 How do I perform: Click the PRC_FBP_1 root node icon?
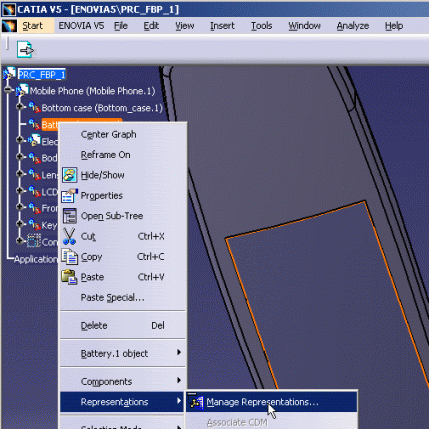point(9,74)
